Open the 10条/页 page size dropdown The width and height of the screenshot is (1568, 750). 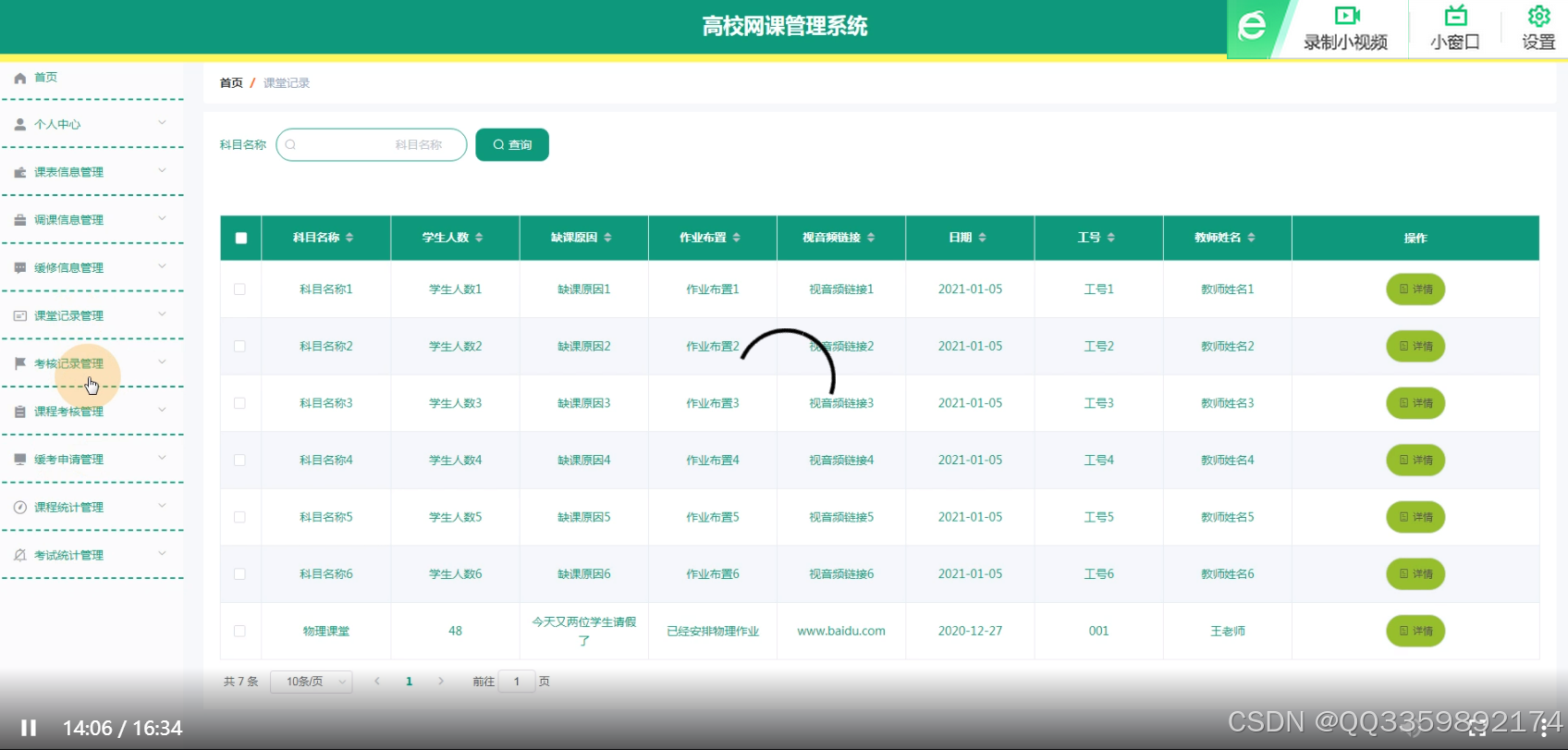click(x=311, y=682)
